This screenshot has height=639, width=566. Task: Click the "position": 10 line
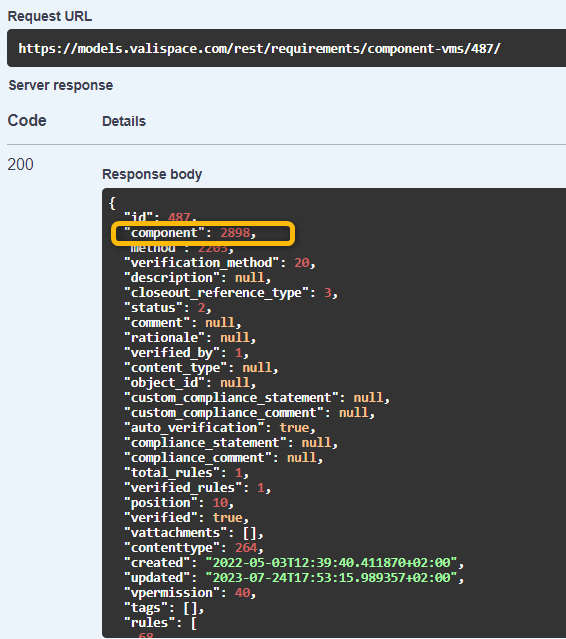[x=179, y=502]
